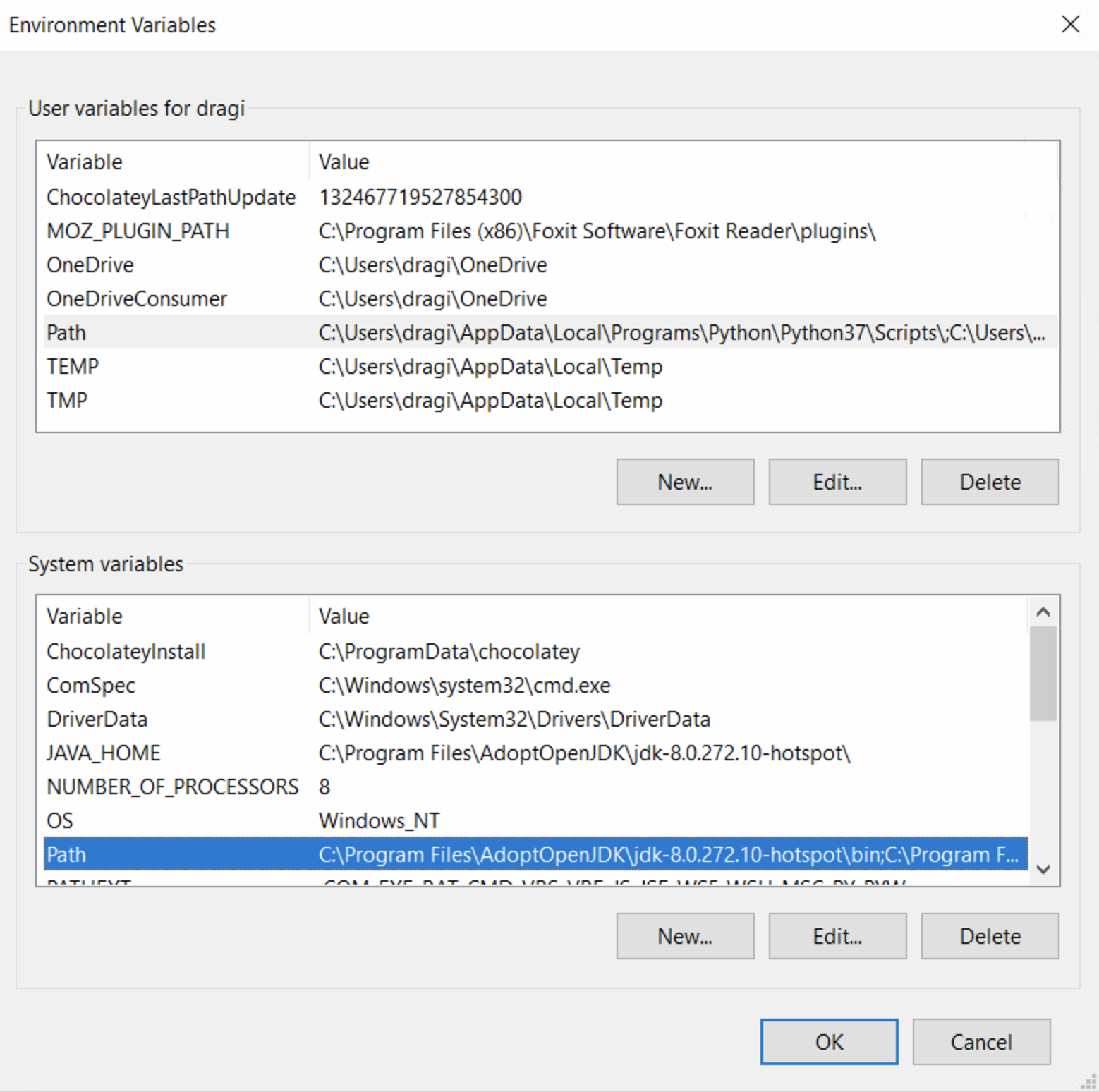
Task: Click the Value column header in system variables
Action: click(344, 616)
